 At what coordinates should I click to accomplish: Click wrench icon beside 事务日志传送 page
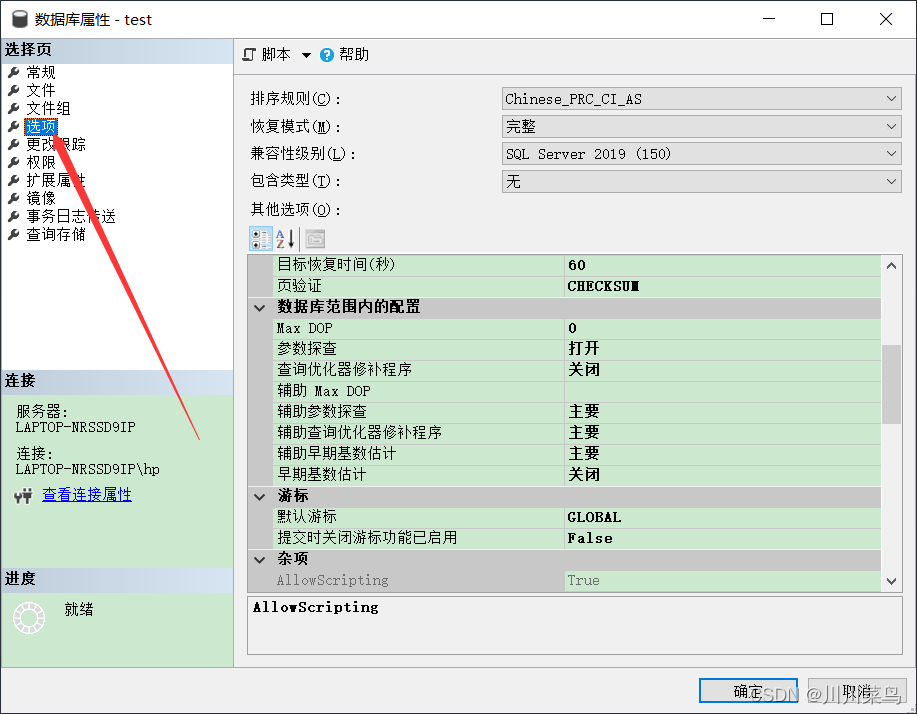(x=13, y=216)
